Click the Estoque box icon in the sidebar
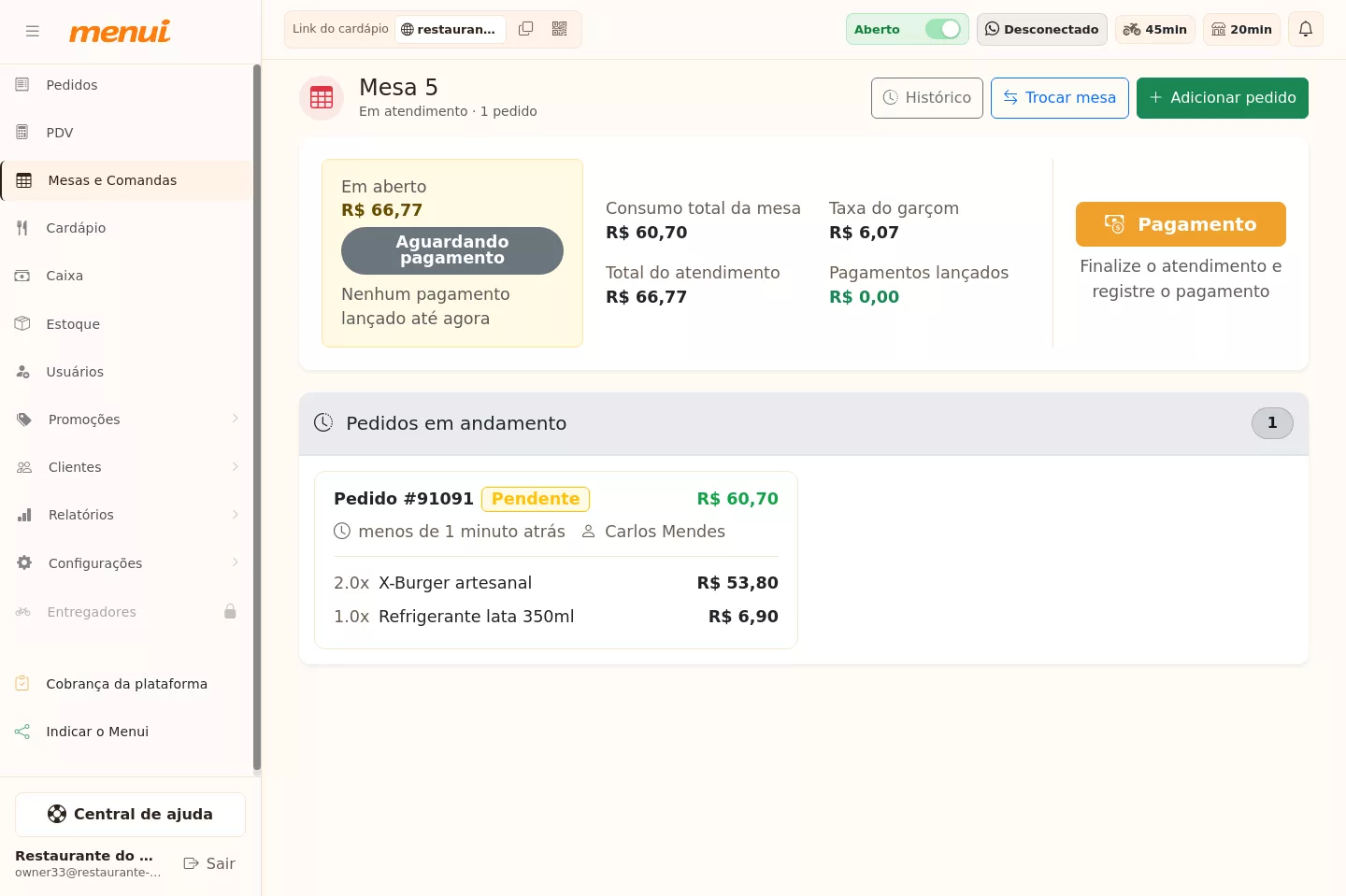This screenshot has height=896, width=1346. tap(22, 323)
